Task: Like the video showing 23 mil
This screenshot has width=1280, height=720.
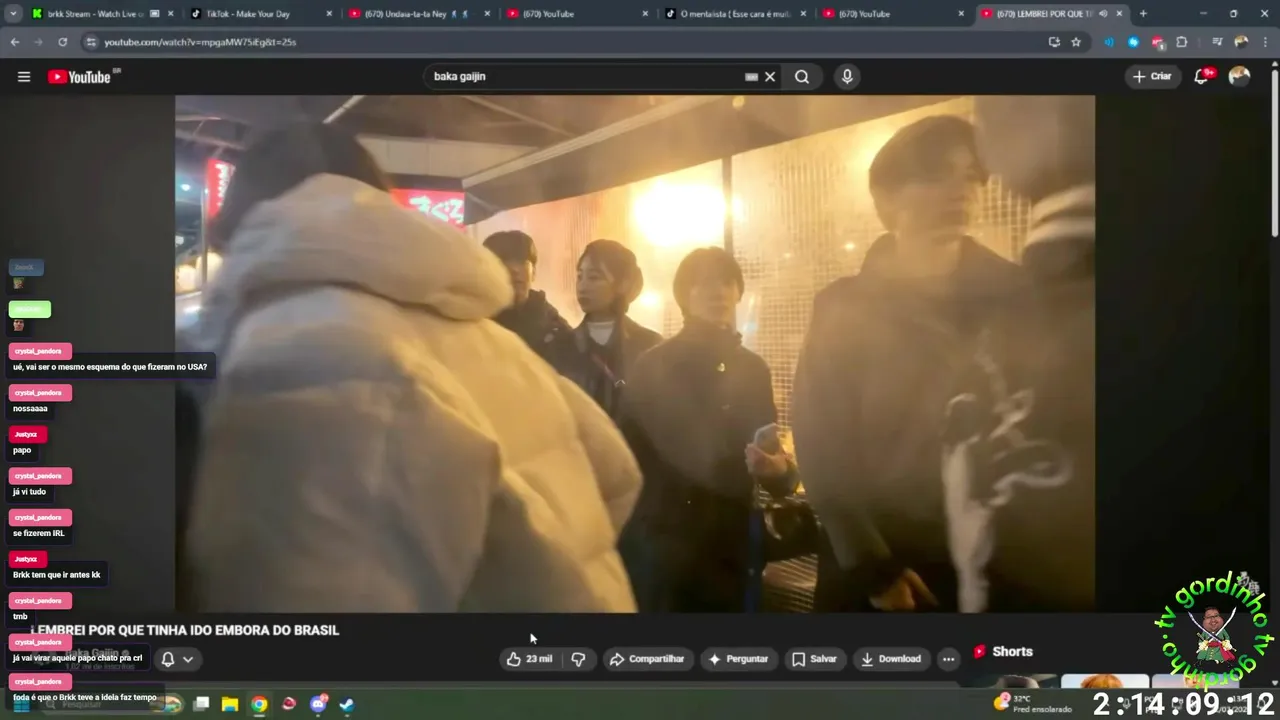Action: [x=529, y=659]
